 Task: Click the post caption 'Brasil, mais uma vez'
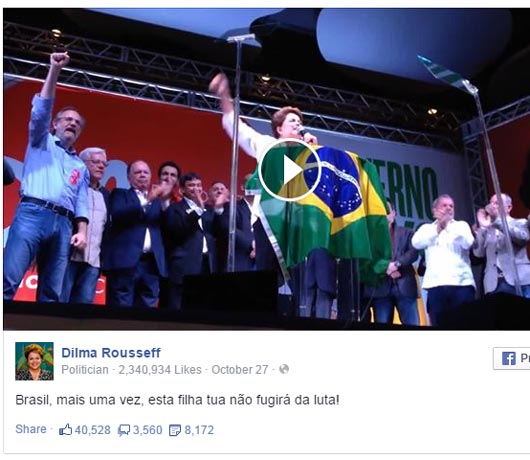[80, 400]
